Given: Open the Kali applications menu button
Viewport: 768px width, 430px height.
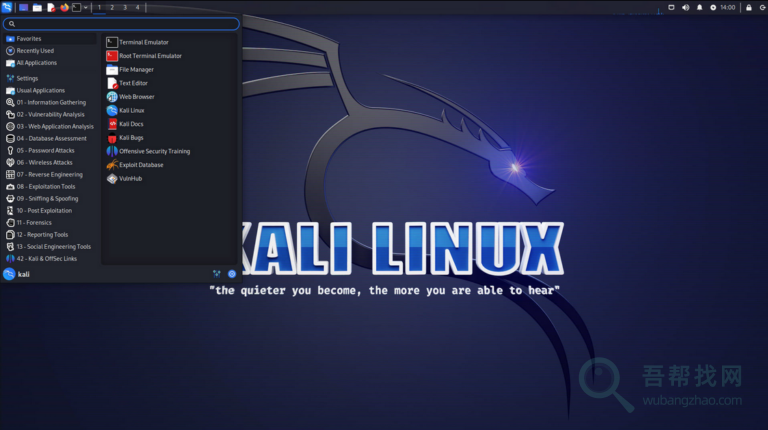Looking at the screenshot, I should [8, 7].
